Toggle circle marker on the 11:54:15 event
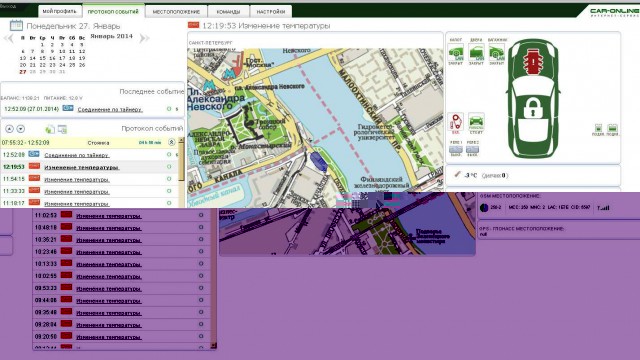The height and width of the screenshot is (360, 640). [x=169, y=179]
